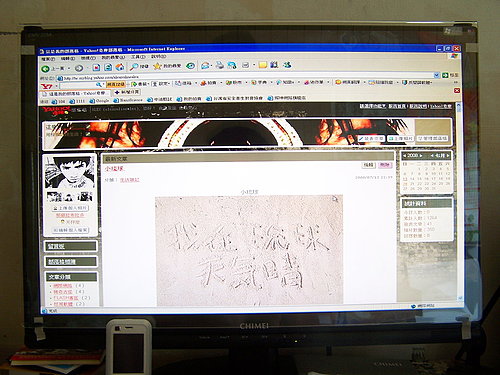The height and width of the screenshot is (375, 500).
Task: Open the Favorites menu in IE
Action: pos(113,58)
